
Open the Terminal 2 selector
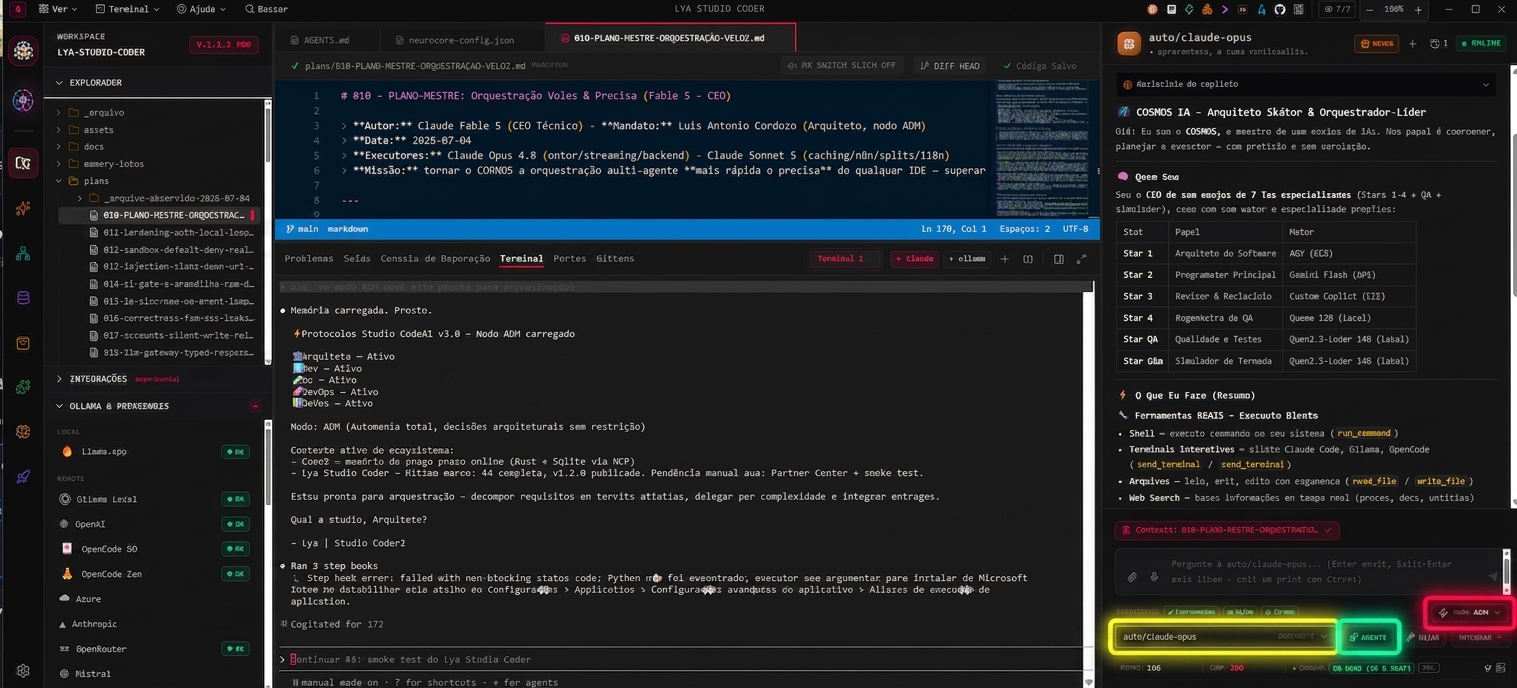pyautogui.click(x=846, y=259)
